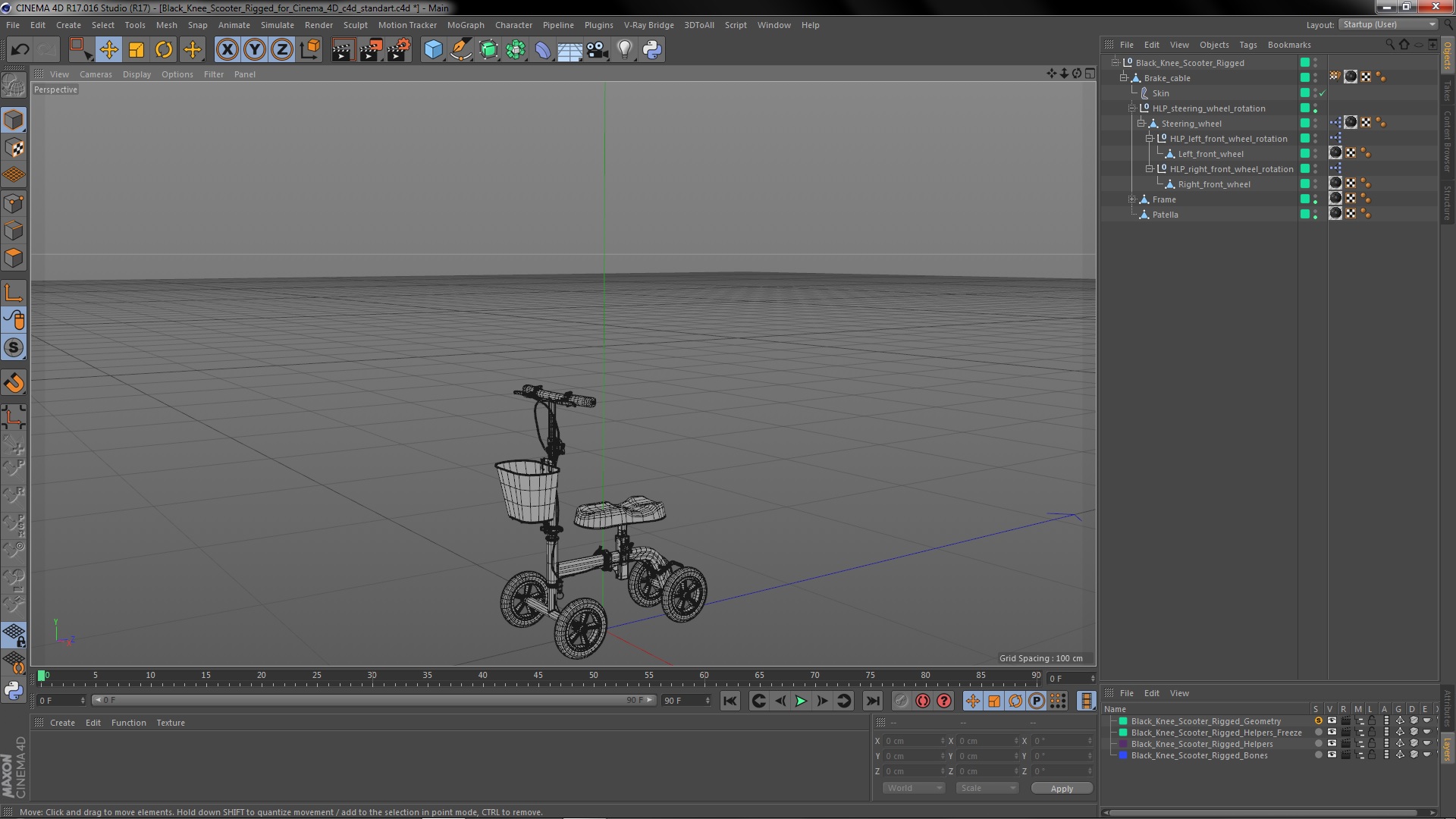The image size is (1456, 819).
Task: Toggle visibility of Black_Knee_Scooter_Rigged_Bones layer
Action: click(1332, 755)
